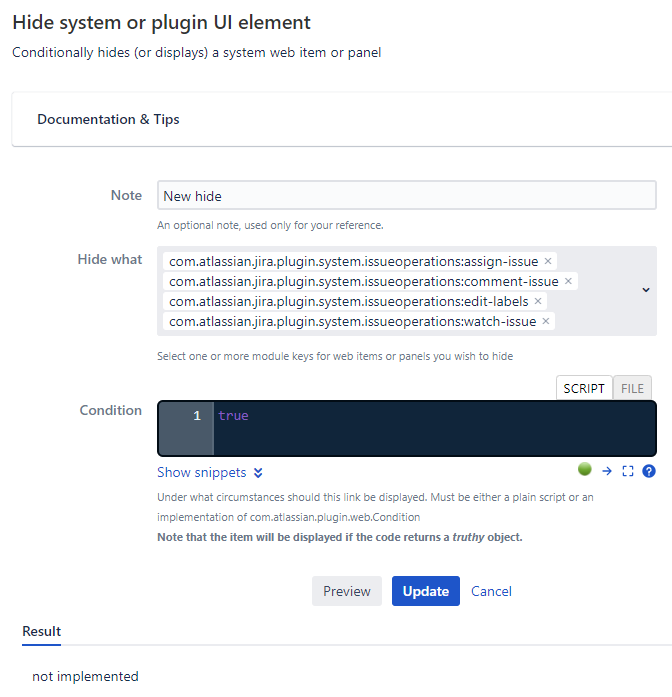672x697 pixels.
Task: Click the 'not implemented' result text
Action: click(x=85, y=676)
